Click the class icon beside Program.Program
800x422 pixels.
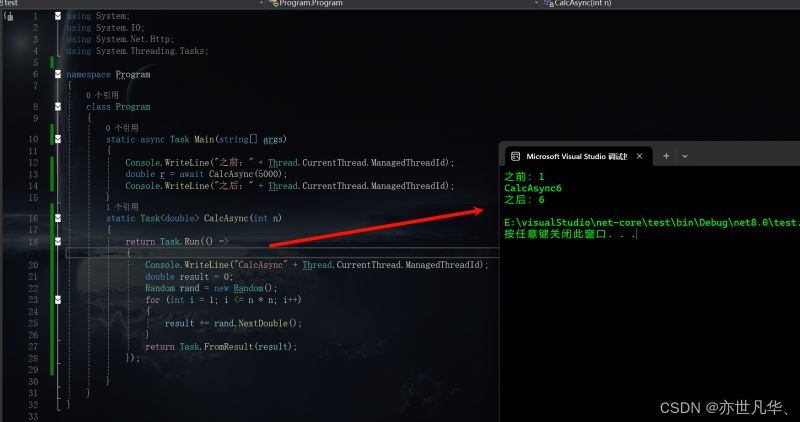273,3
